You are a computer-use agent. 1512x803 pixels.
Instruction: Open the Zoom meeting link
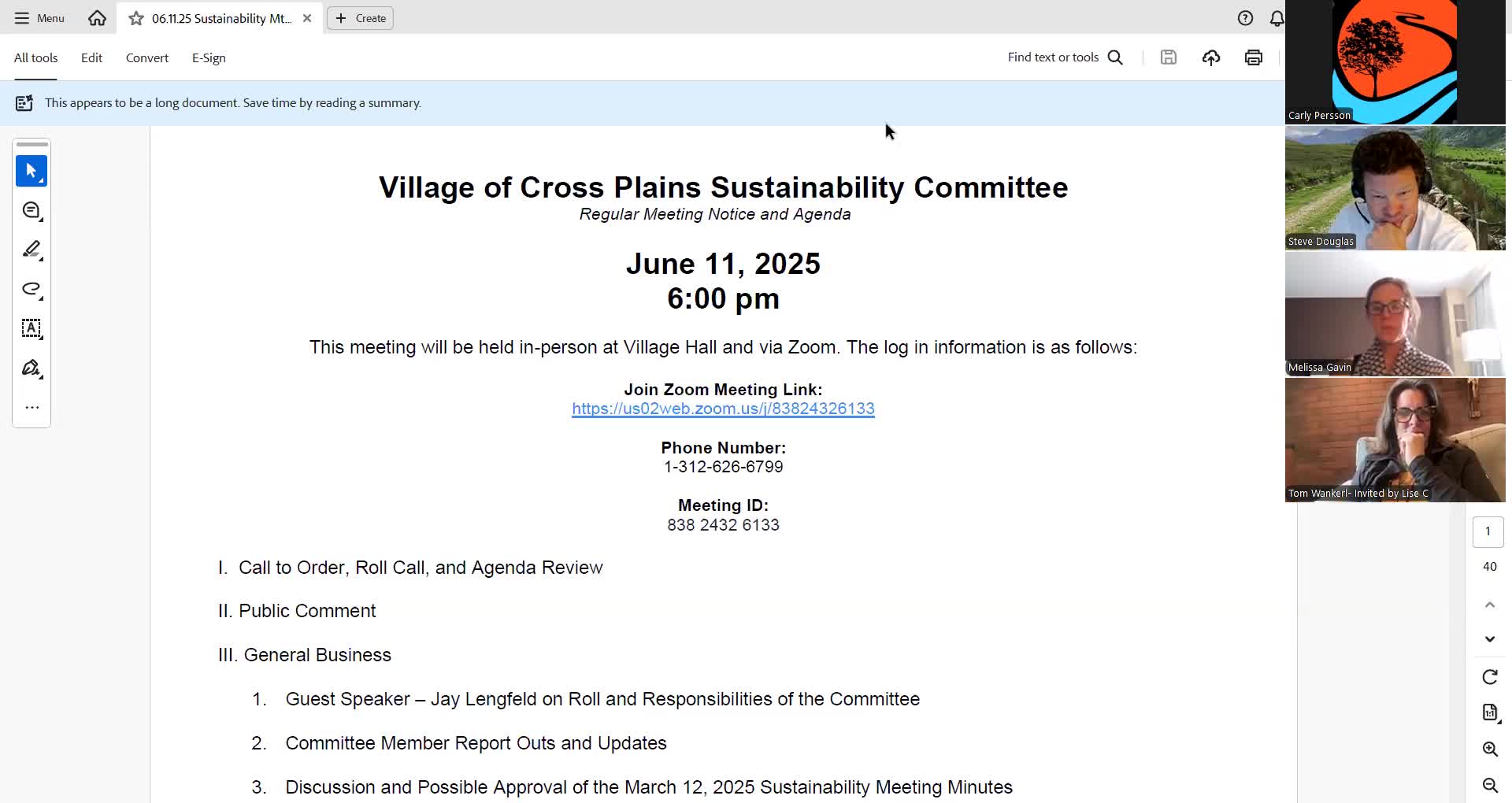[723, 409]
